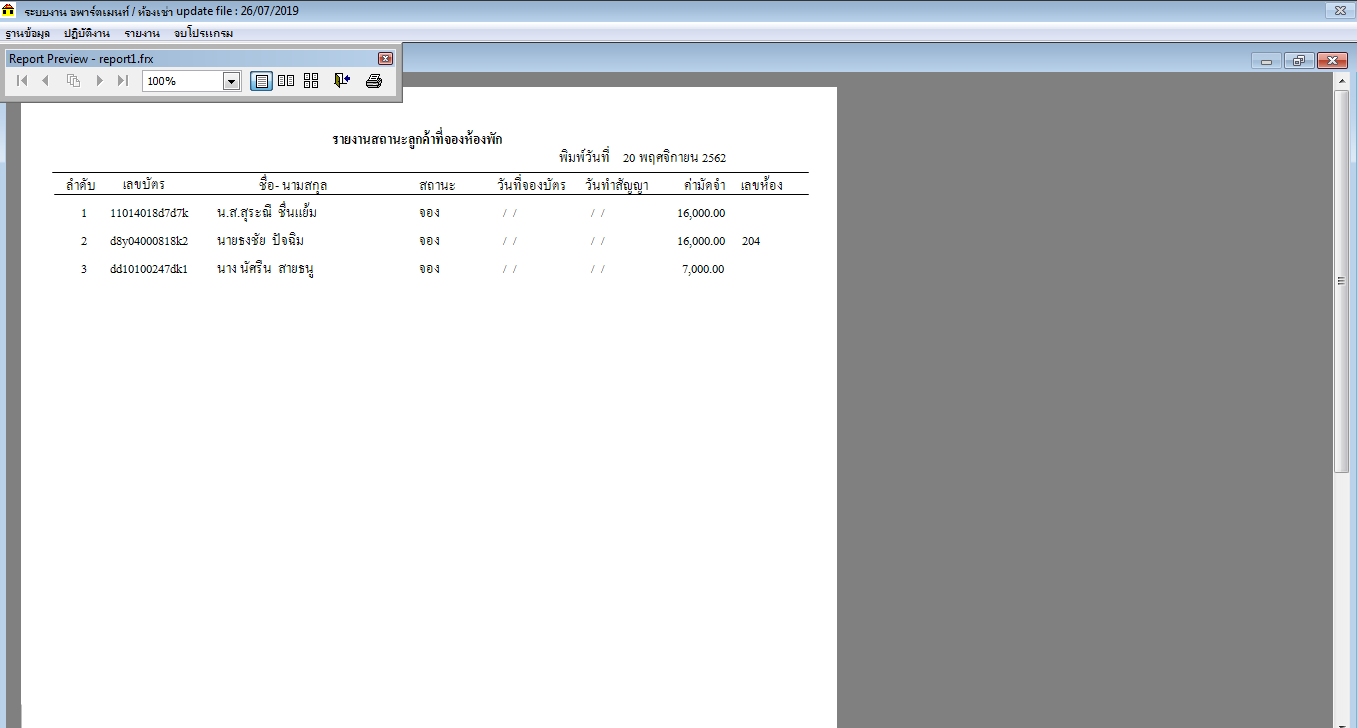Click the วันทำสัญญา column header

[617, 186]
